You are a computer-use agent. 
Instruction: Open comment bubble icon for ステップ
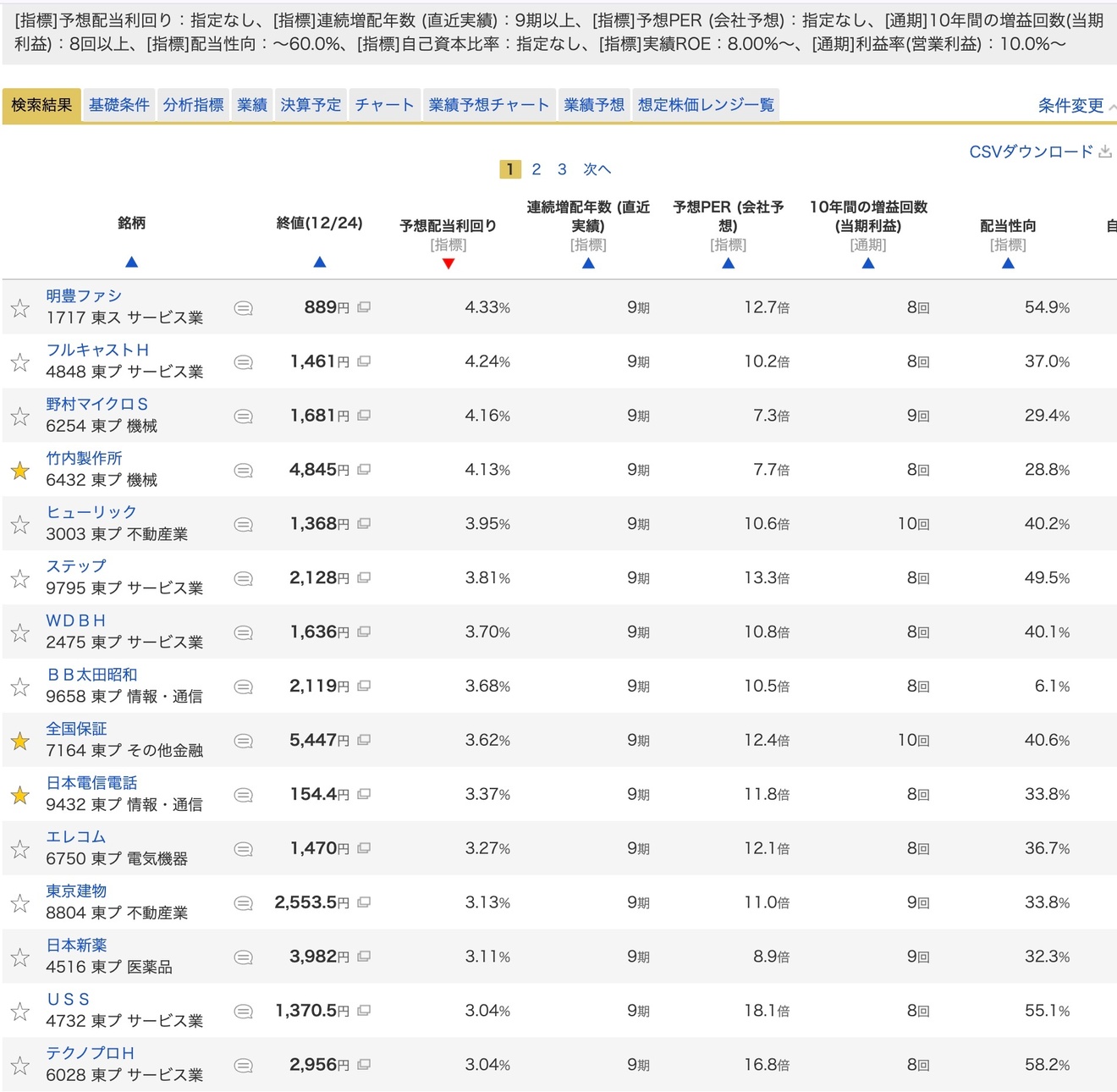(244, 579)
